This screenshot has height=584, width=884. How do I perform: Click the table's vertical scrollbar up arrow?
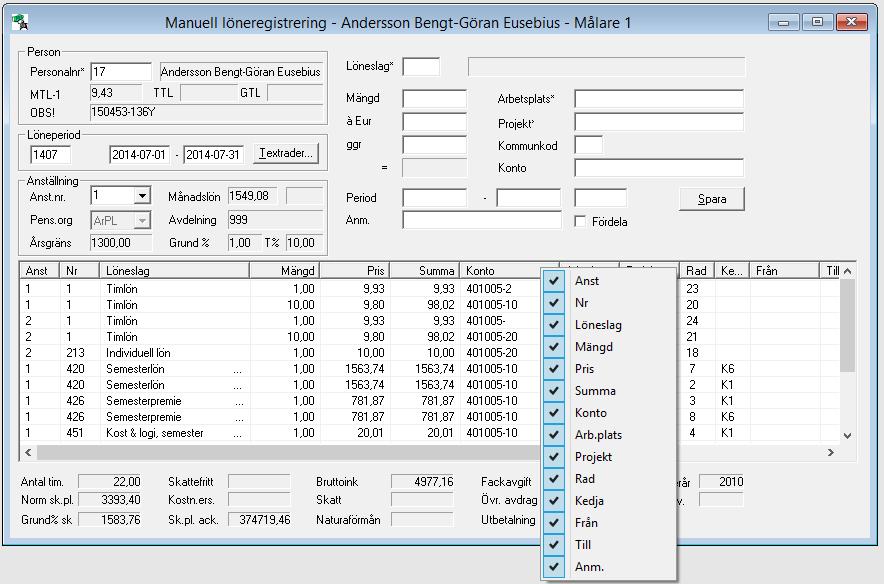[847, 271]
